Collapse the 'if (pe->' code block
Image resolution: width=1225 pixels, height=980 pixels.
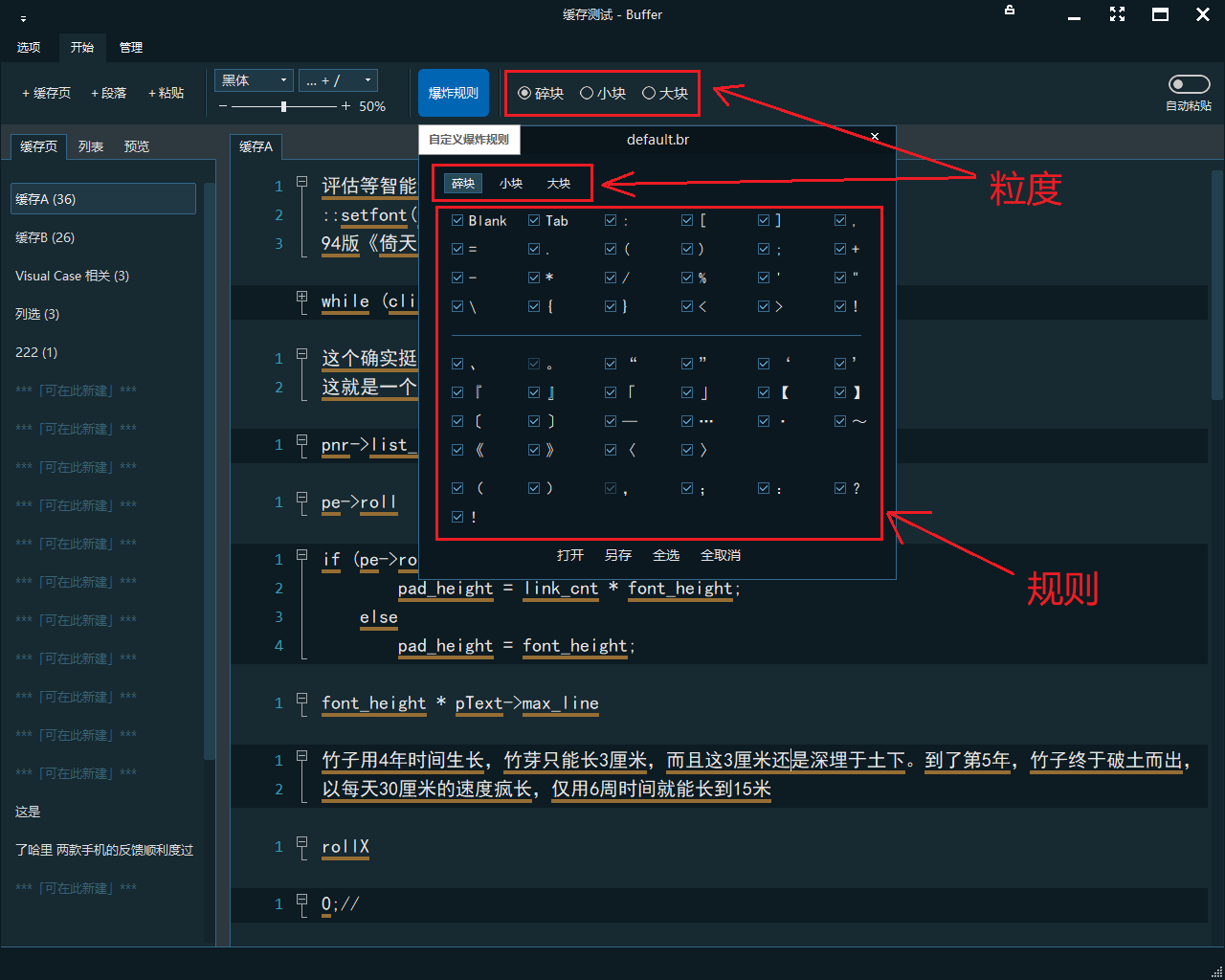coord(301,555)
